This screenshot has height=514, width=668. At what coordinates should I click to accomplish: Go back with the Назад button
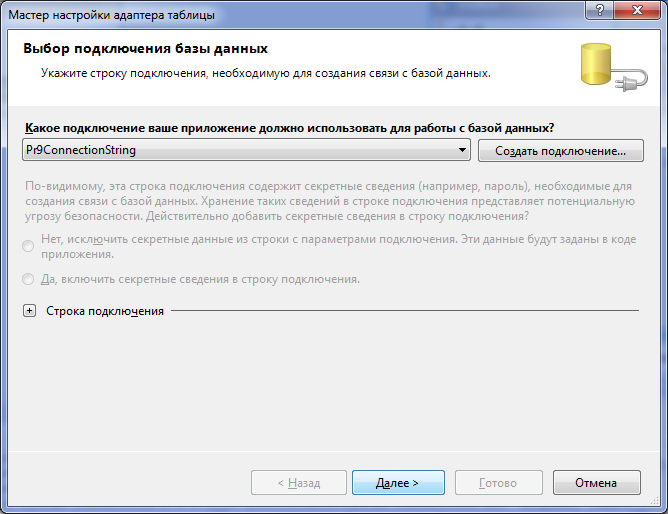[x=299, y=483]
